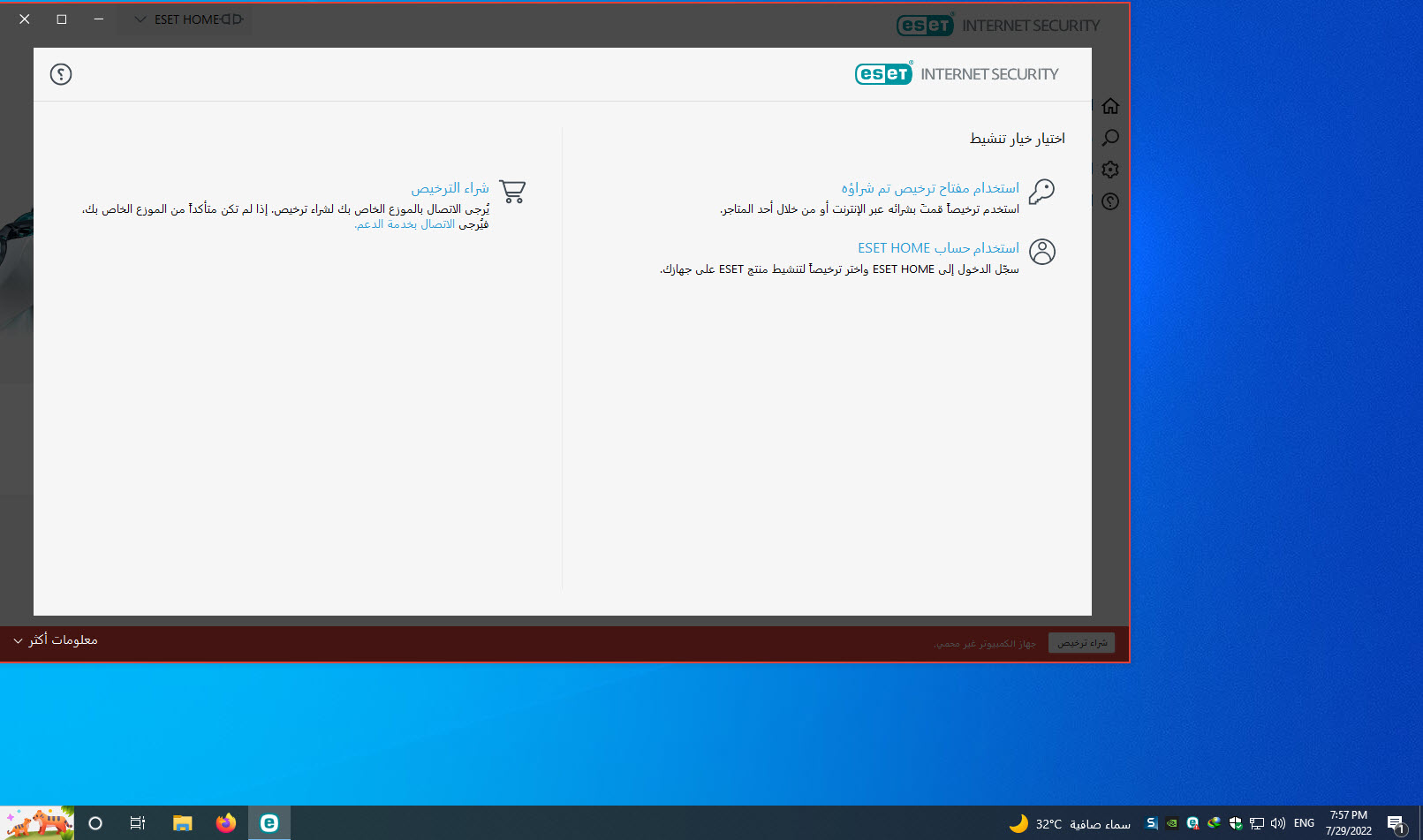Maximize the ESET window
The height and width of the screenshot is (840, 1423).
coord(62,19)
